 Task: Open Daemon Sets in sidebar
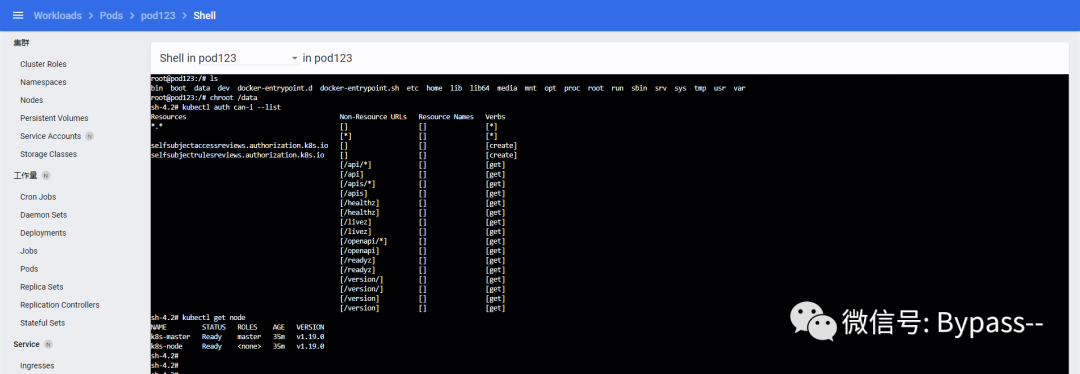(x=43, y=215)
